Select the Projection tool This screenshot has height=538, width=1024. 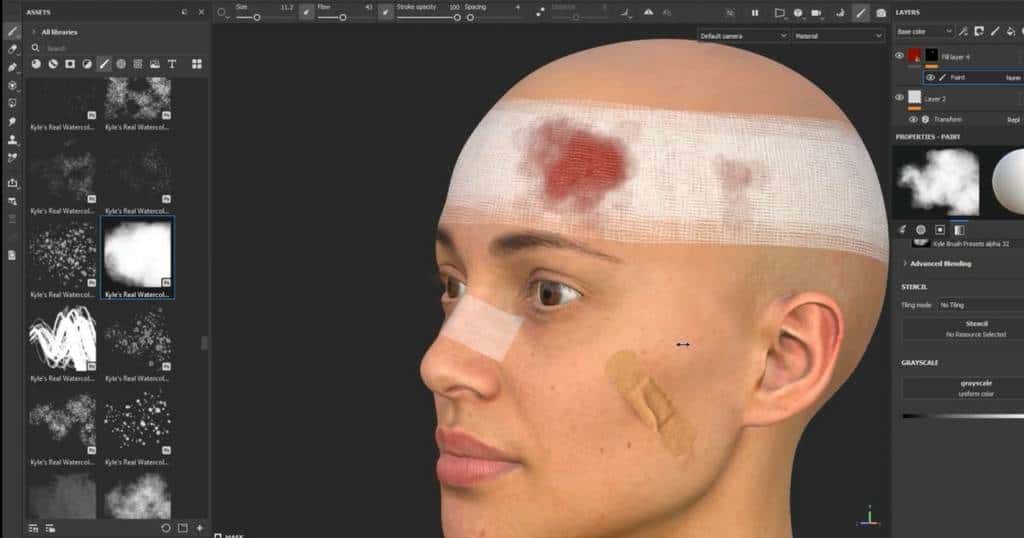[x=12, y=67]
